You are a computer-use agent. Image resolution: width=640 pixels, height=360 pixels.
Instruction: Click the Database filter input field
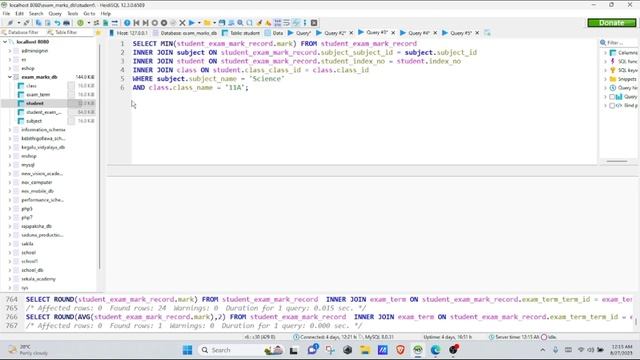(x=23, y=32)
